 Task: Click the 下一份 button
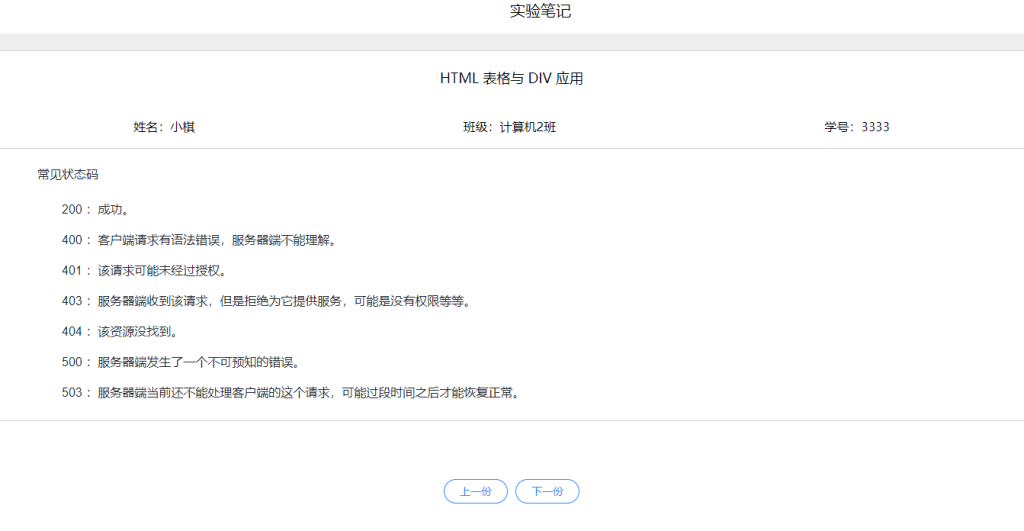tap(547, 491)
